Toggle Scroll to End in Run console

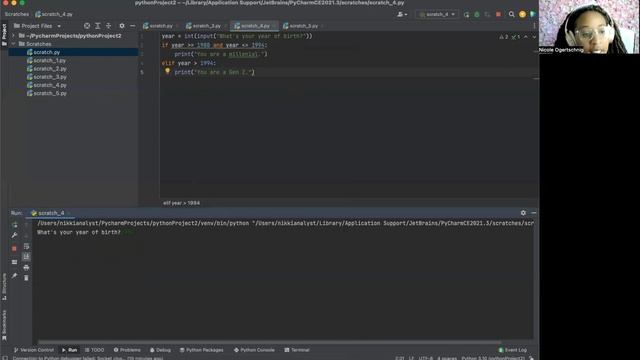click(26, 257)
